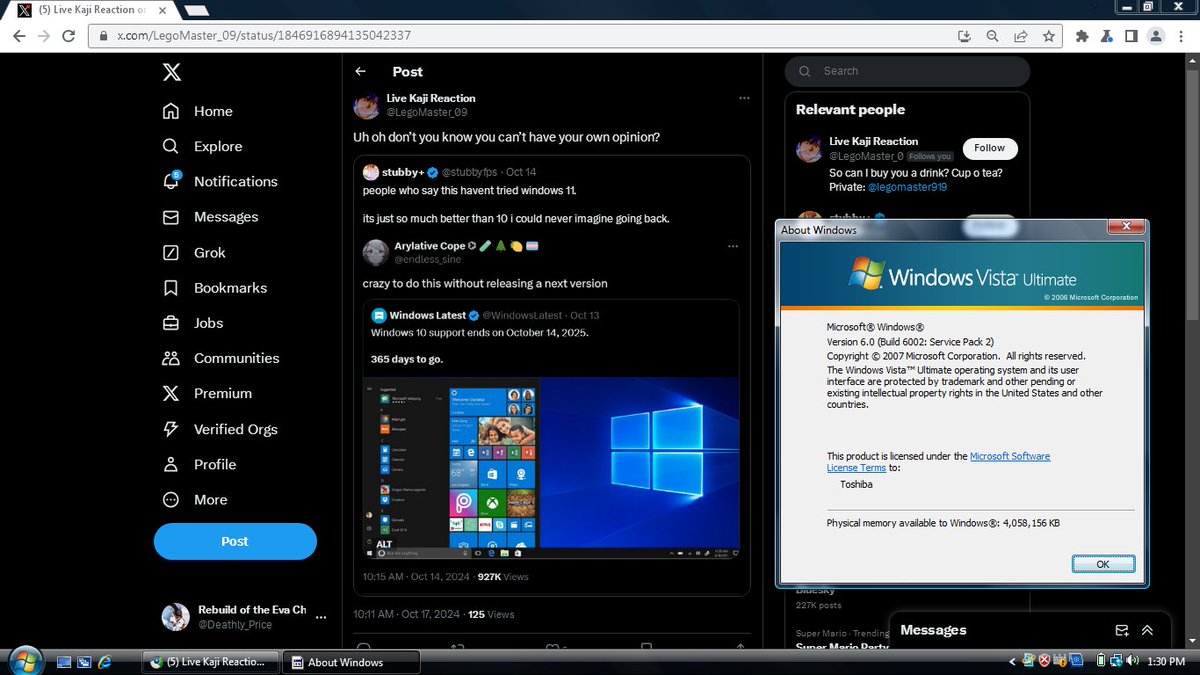Click the 927K Views count
The height and width of the screenshot is (675, 1200).
coord(503,577)
